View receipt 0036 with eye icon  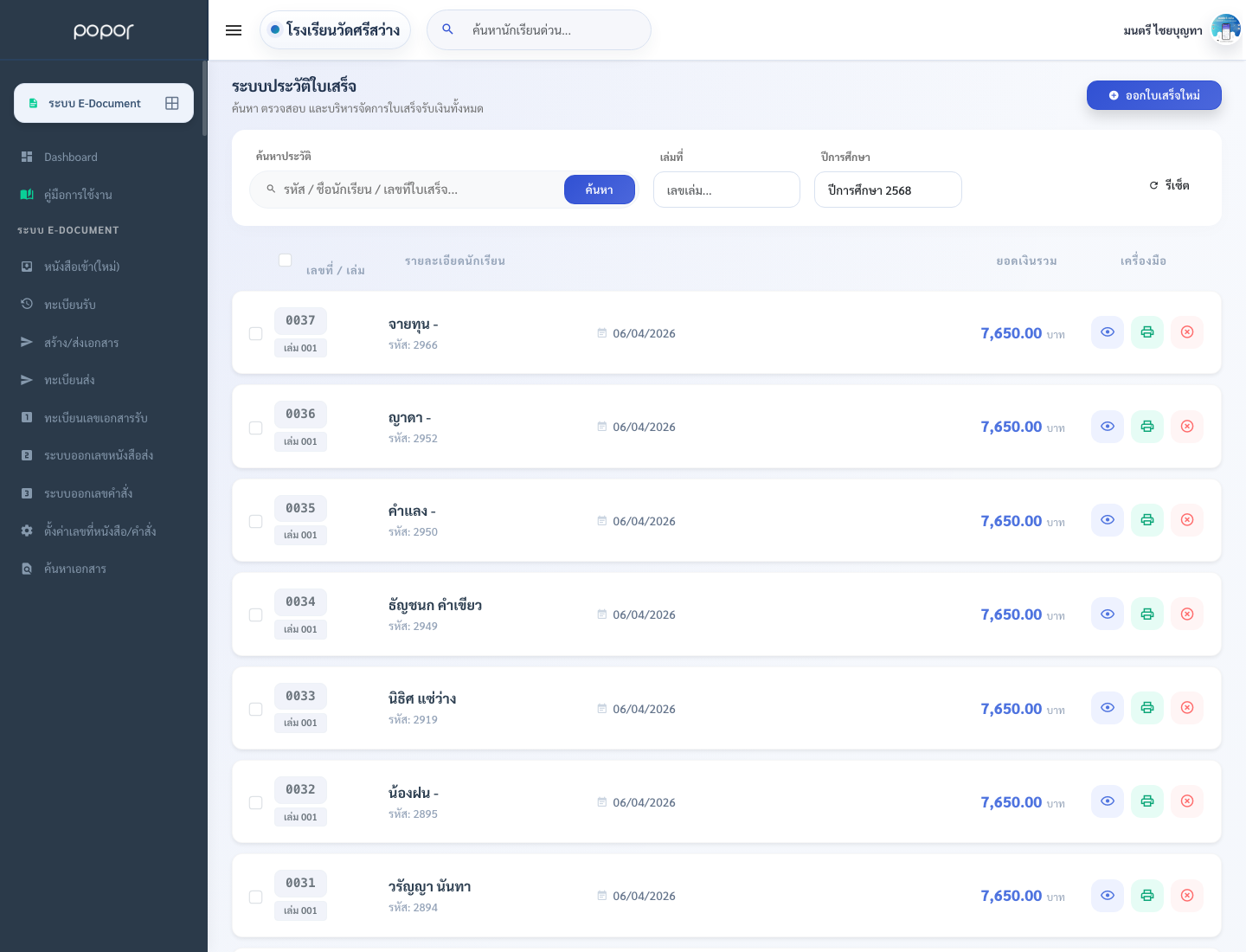(1108, 427)
